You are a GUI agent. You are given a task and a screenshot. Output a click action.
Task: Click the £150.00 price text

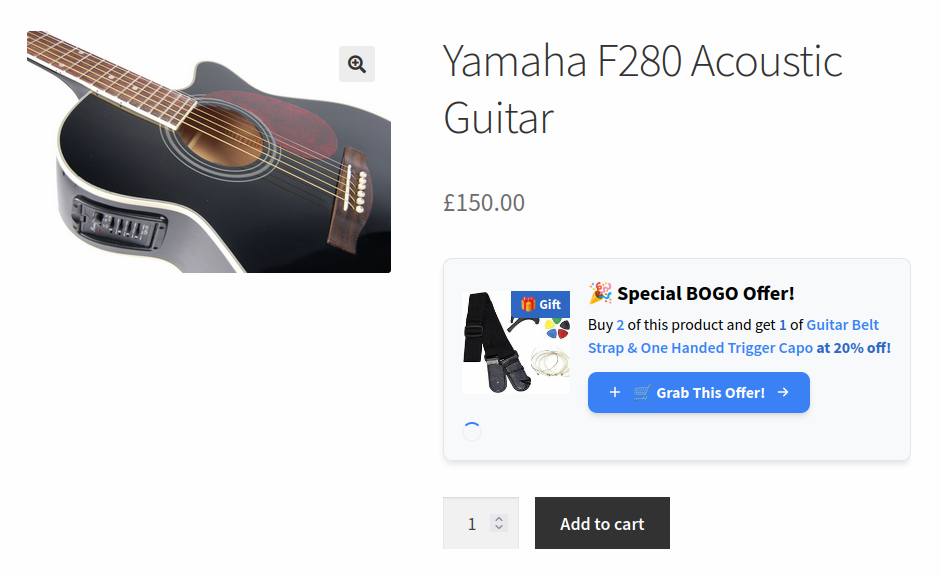click(484, 203)
